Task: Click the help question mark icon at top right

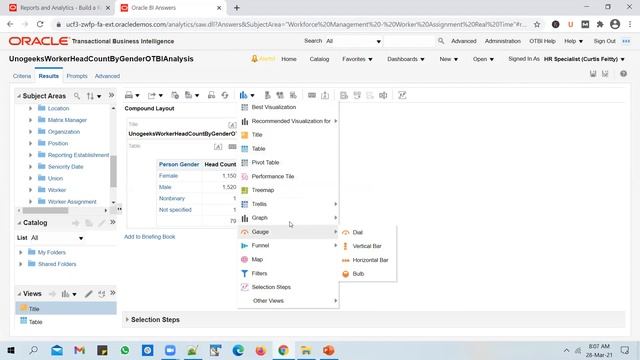Action: [623, 74]
